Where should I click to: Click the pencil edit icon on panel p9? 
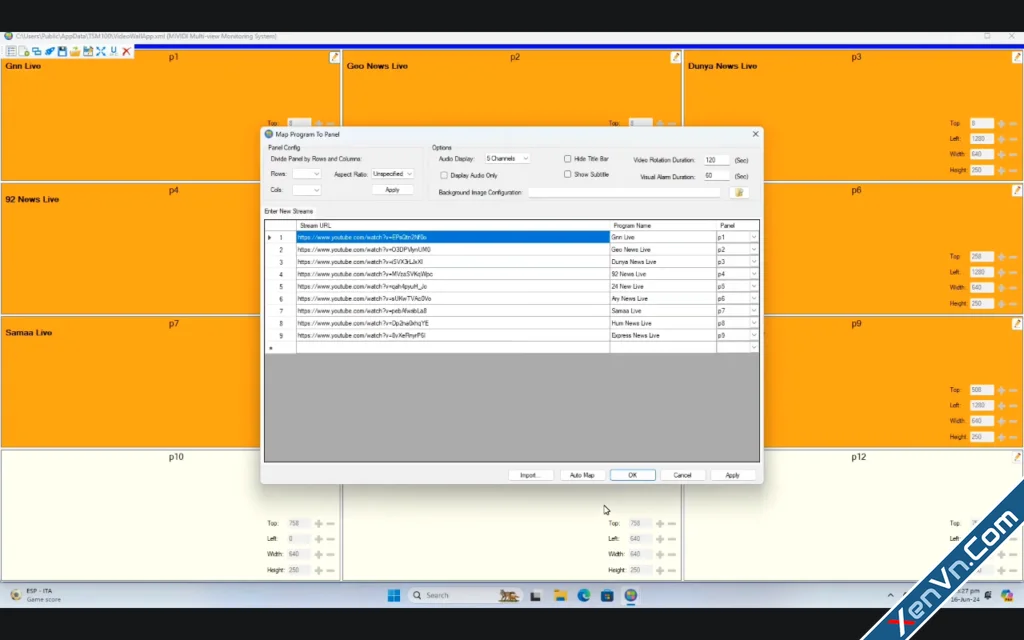click(x=1017, y=324)
